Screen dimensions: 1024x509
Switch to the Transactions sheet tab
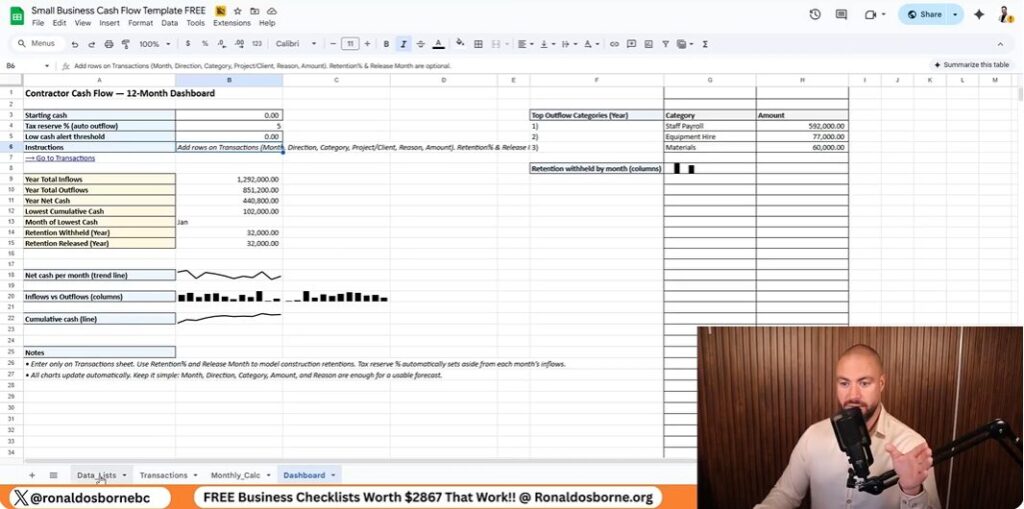click(x=163, y=475)
